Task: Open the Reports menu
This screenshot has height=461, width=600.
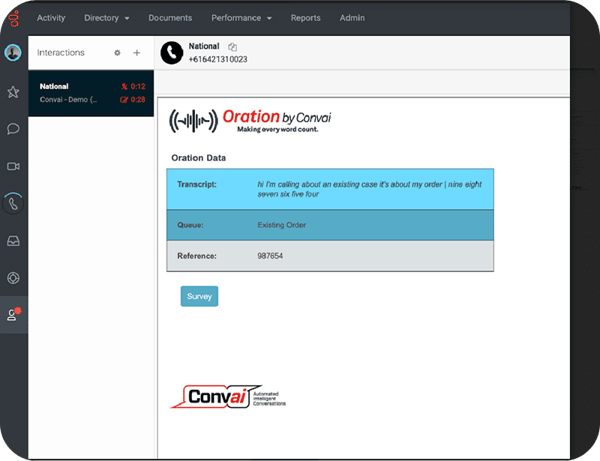Action: click(305, 18)
